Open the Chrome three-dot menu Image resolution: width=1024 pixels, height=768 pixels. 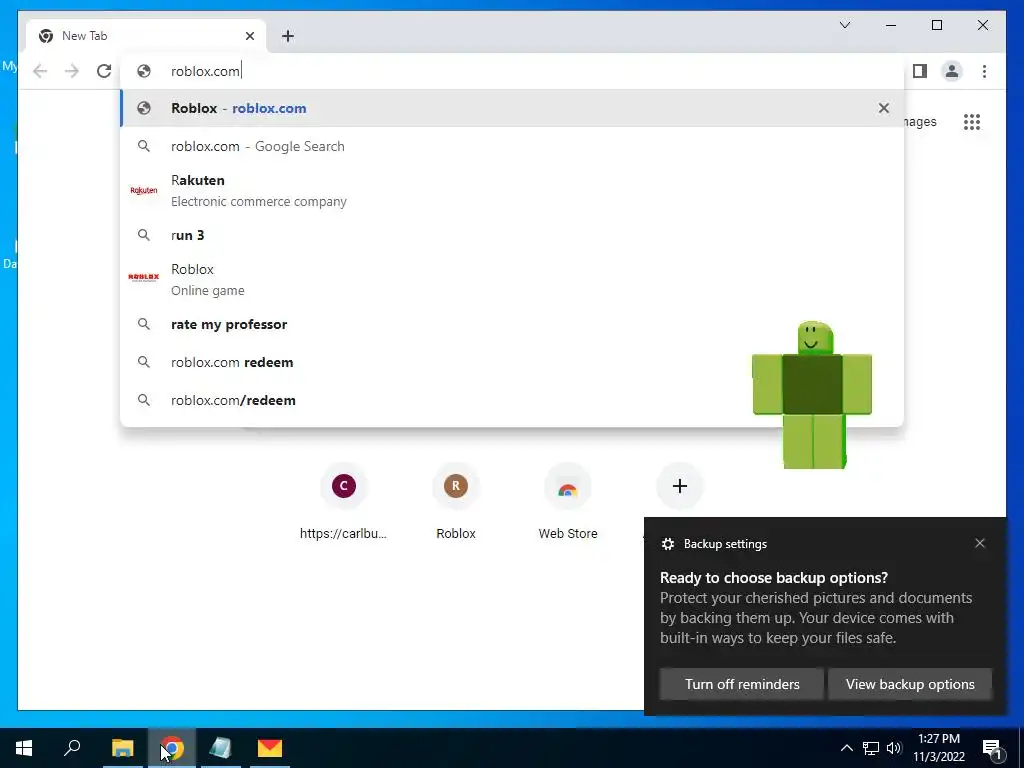click(984, 71)
